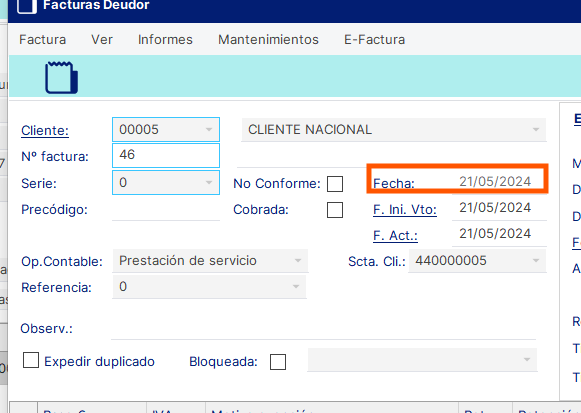This screenshot has width=581, height=413.
Task: Open the Mantenimientos menu
Action: click(x=268, y=39)
